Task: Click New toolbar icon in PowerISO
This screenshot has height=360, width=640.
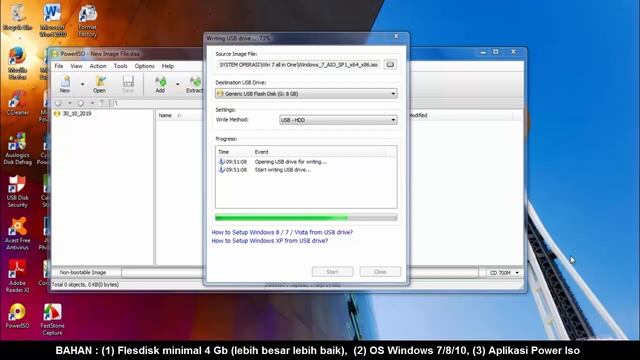Action: click(65, 84)
